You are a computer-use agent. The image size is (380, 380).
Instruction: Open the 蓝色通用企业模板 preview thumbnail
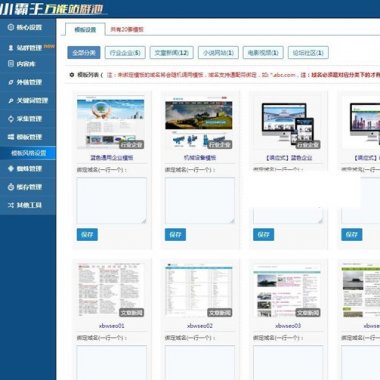coord(111,122)
